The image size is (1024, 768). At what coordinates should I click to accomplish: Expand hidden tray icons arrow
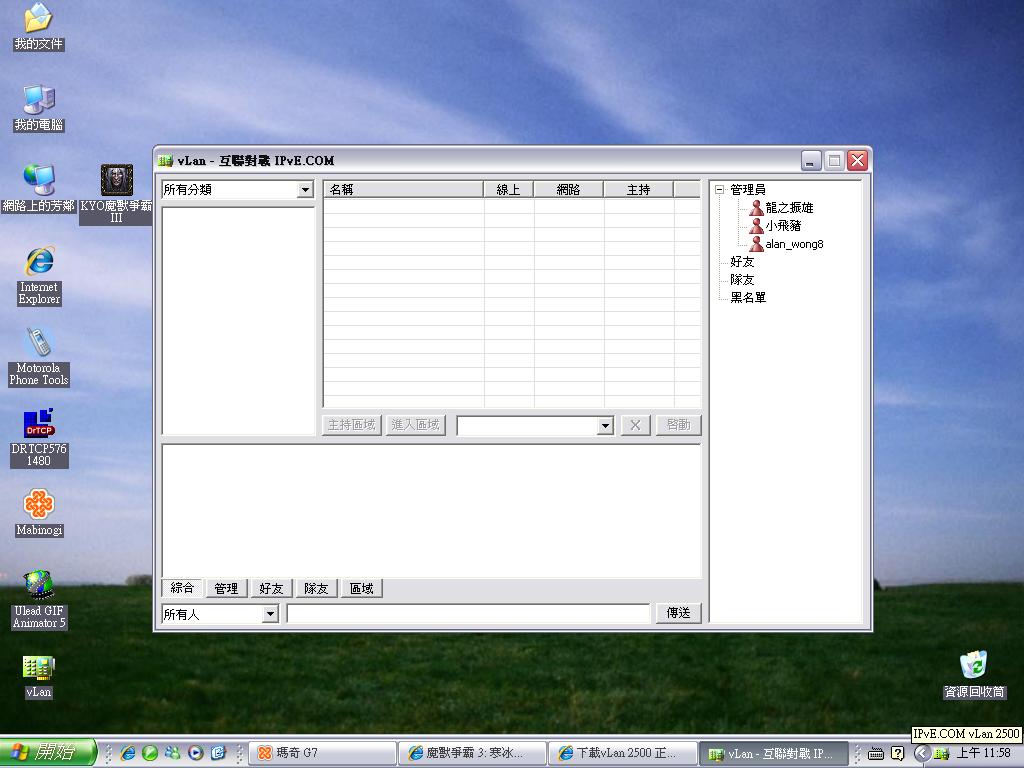pos(921,753)
